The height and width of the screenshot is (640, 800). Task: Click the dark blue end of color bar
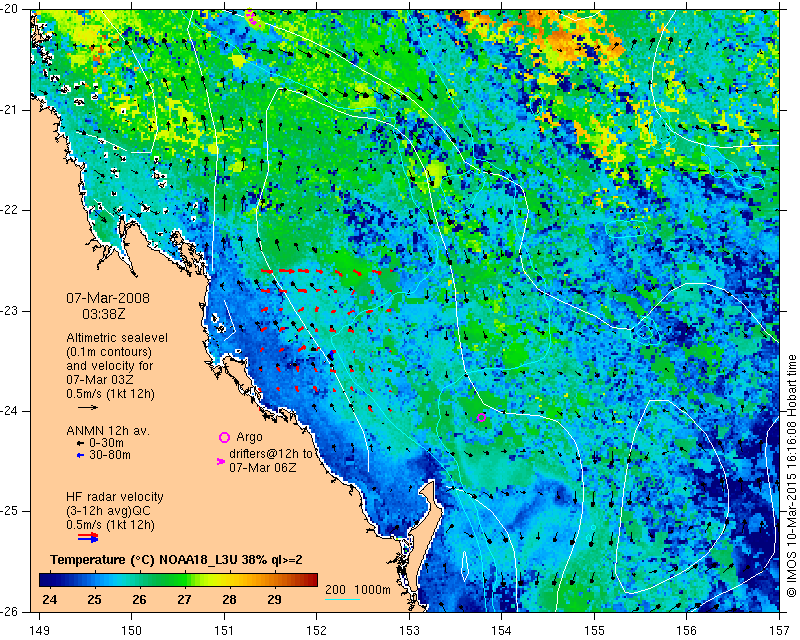[x=44, y=580]
